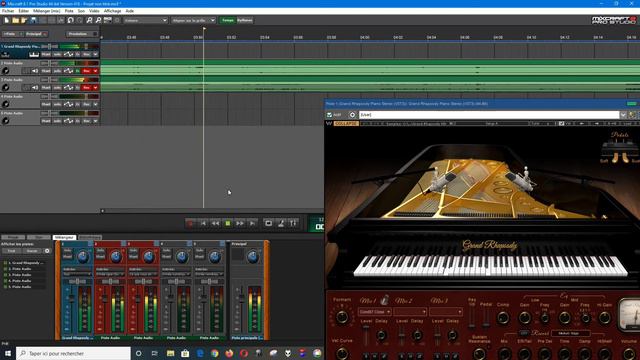640x360 pixels.
Task: Click the Tout button in mixer
Action: coord(11,251)
